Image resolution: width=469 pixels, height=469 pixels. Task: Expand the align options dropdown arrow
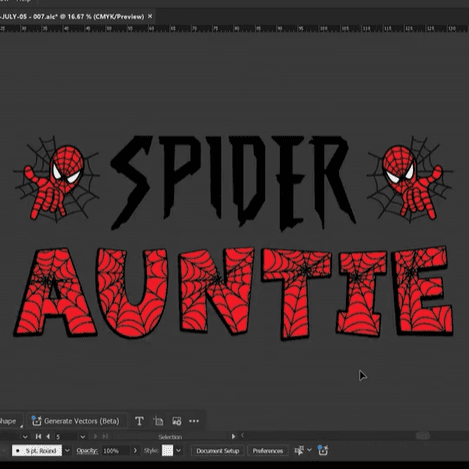309,450
